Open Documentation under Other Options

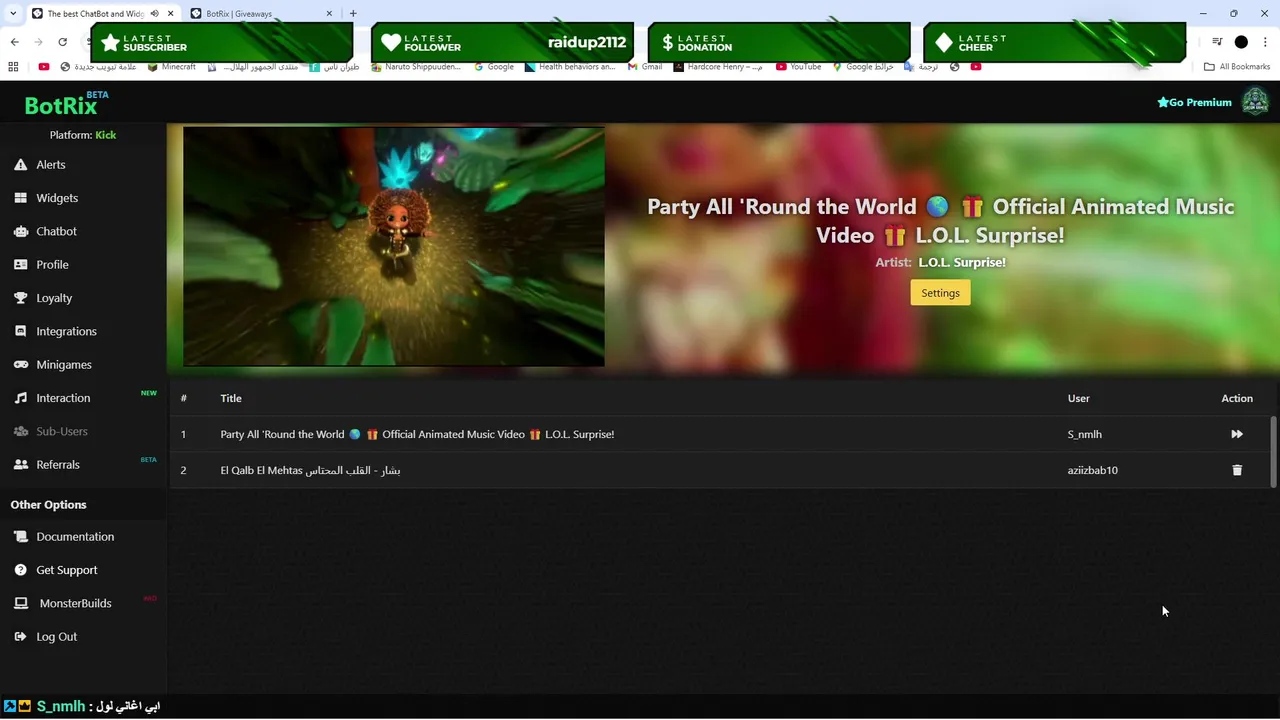[x=75, y=537]
